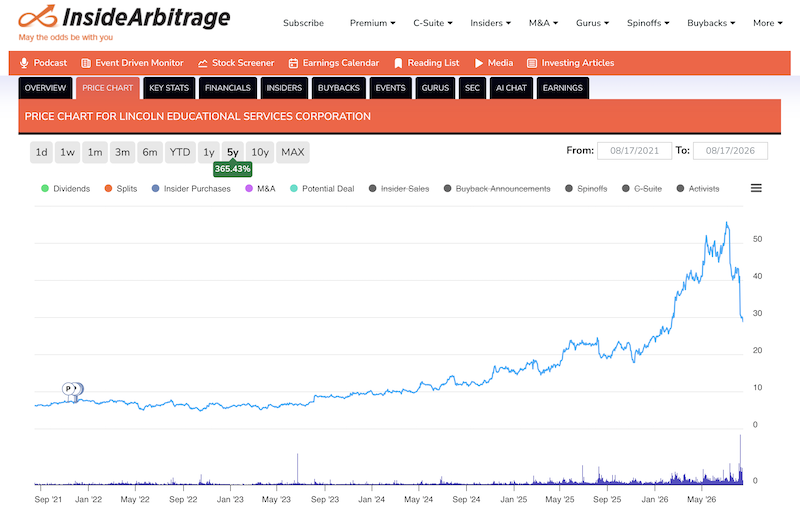Switch to the Insiders tab
800x512 pixels.
284,88
